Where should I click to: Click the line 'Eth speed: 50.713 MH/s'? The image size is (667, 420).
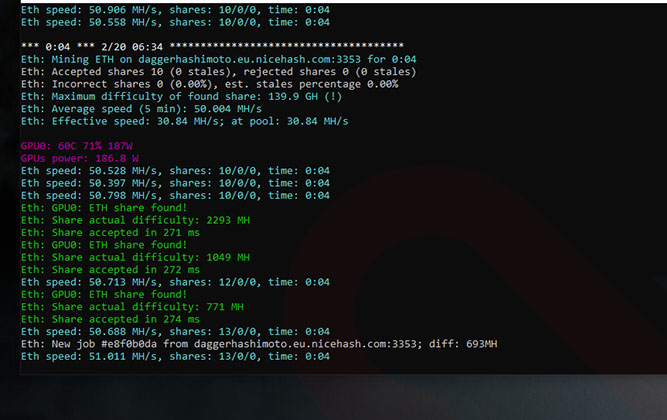pyautogui.click(x=175, y=282)
